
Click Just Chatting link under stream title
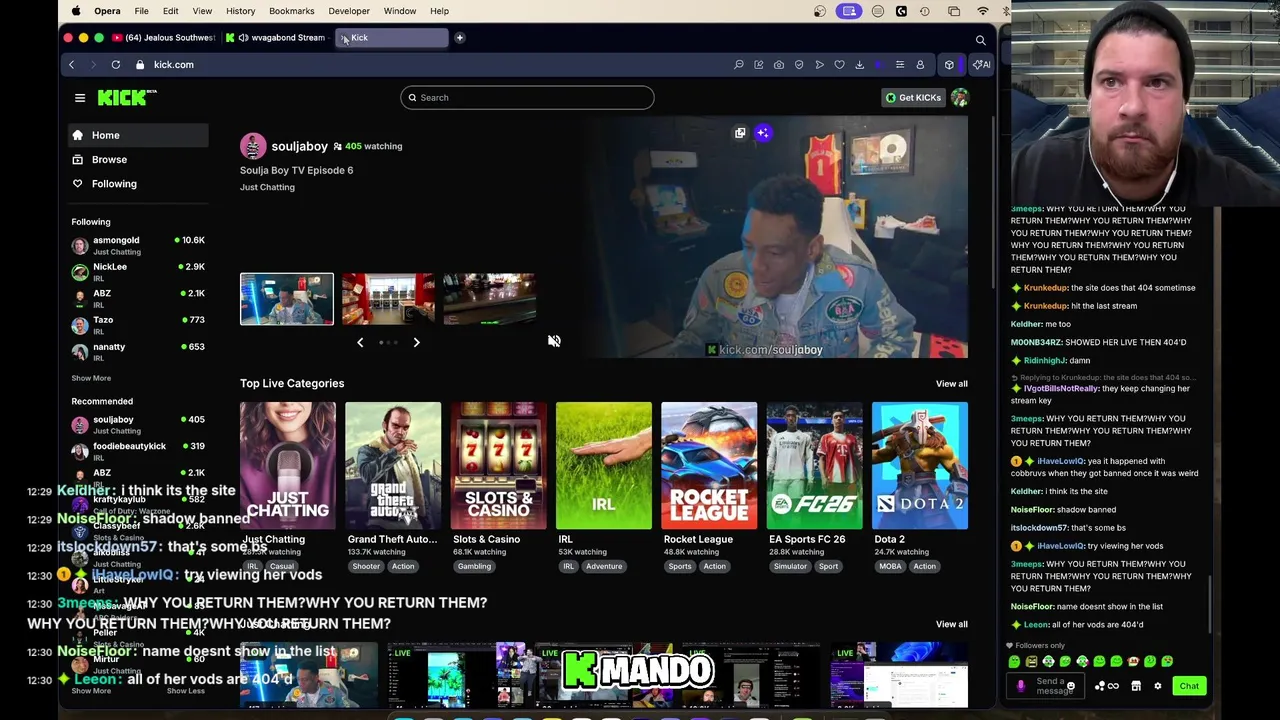point(267,187)
